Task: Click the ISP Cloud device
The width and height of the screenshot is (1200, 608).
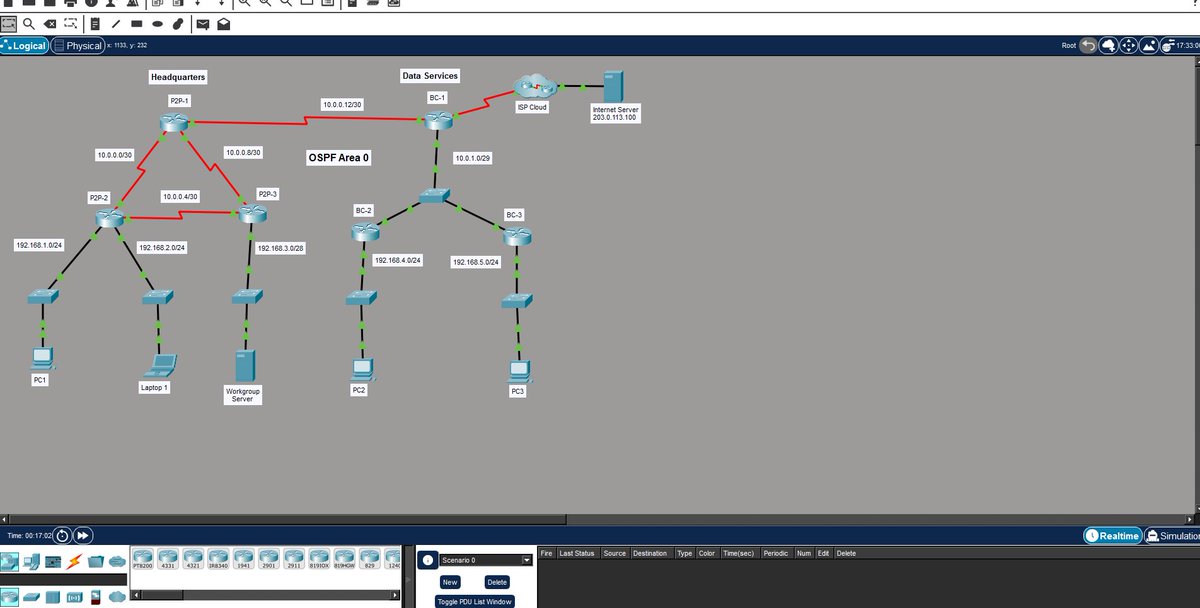Action: 537,86
